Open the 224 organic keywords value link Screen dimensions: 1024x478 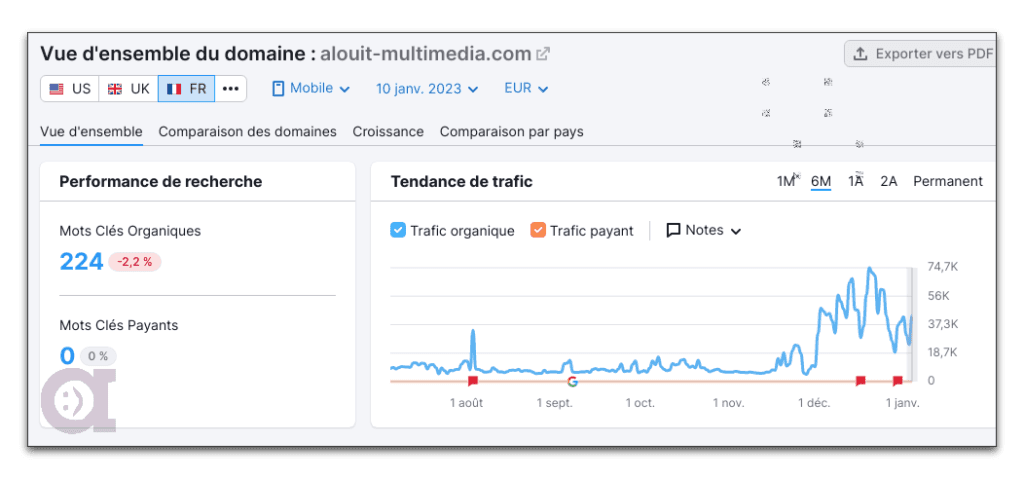[81, 262]
